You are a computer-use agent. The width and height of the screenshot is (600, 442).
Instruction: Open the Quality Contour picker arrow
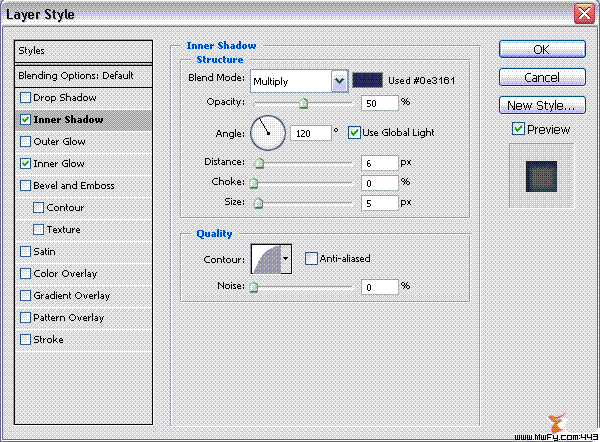(x=286, y=259)
